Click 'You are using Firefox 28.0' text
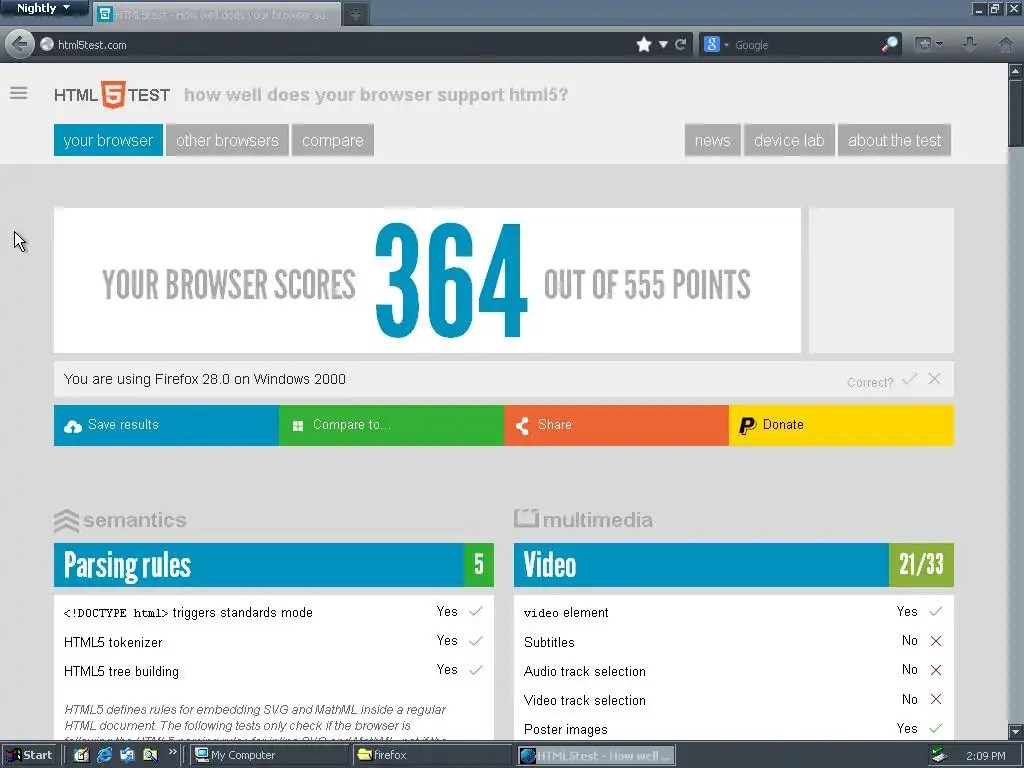The image size is (1024, 768). (x=204, y=379)
